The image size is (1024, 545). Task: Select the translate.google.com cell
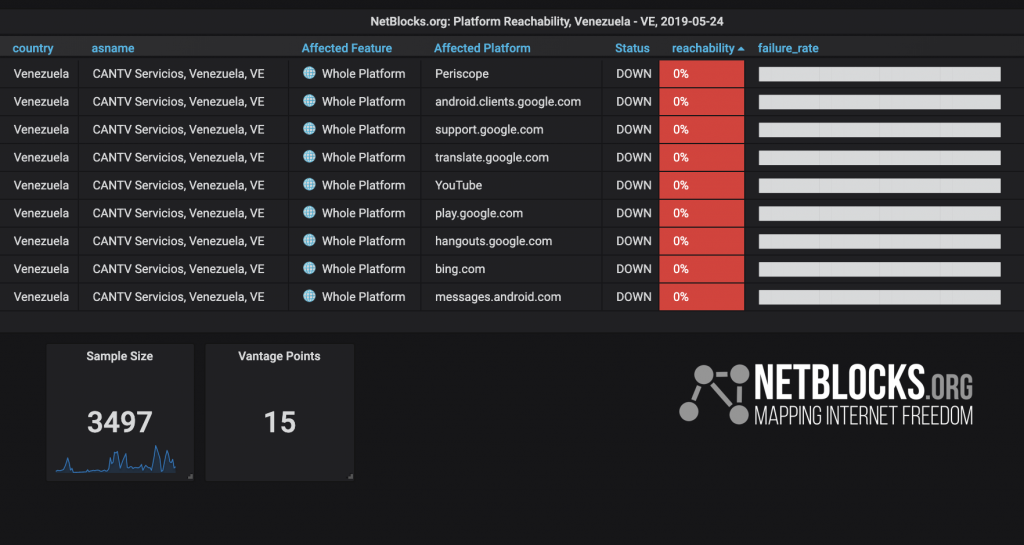491,157
